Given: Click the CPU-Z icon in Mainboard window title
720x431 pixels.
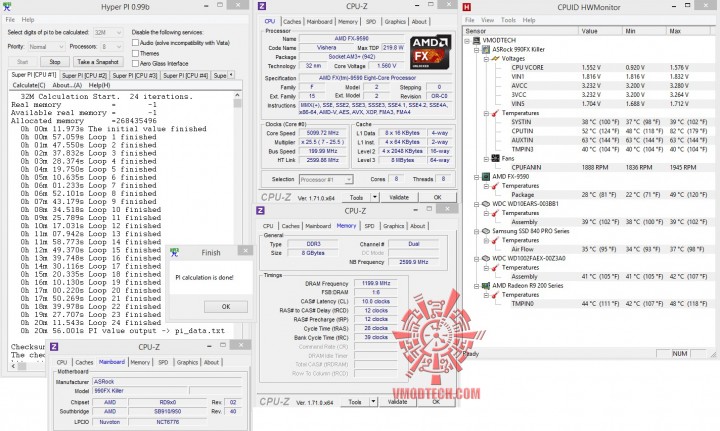Looking at the screenshot, I should tap(54, 347).
